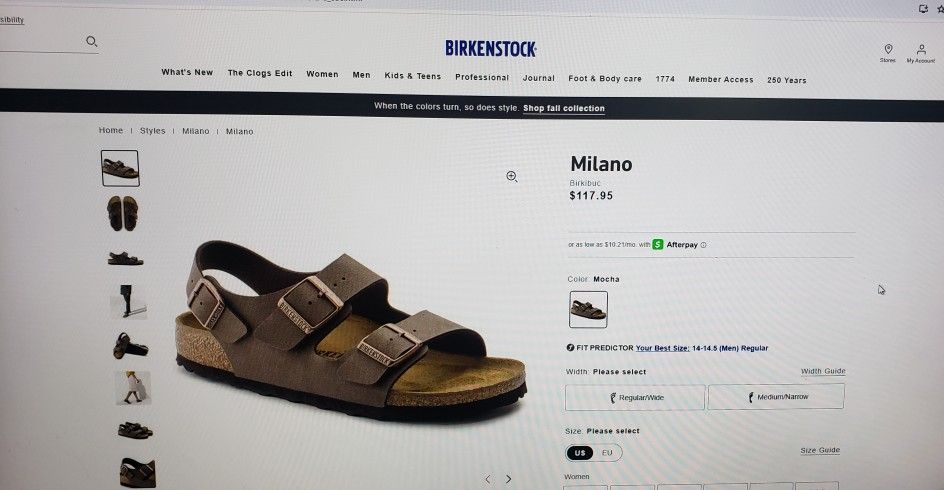Viewport: 944px width, 490px height.
Task: Select Regular/Wide width option
Action: (635, 398)
